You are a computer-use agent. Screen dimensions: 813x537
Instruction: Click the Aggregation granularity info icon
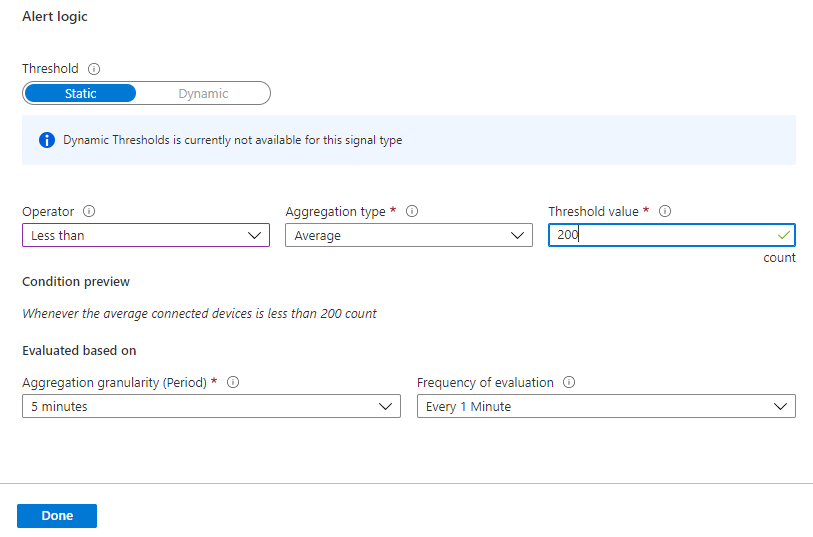(233, 383)
